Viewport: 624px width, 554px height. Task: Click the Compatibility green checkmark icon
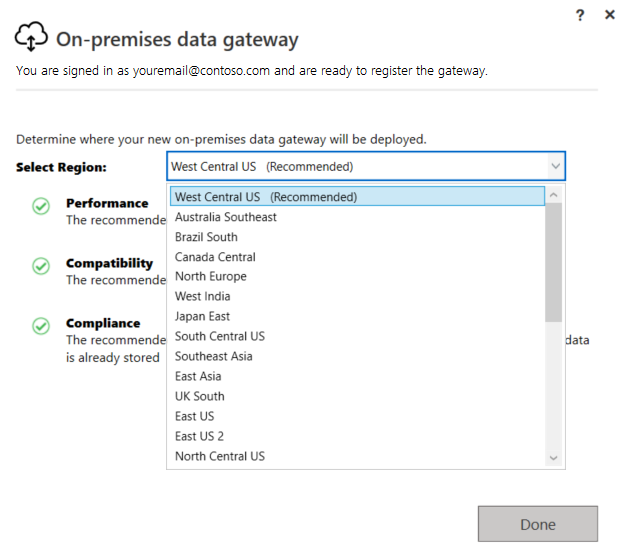[x=41, y=267]
